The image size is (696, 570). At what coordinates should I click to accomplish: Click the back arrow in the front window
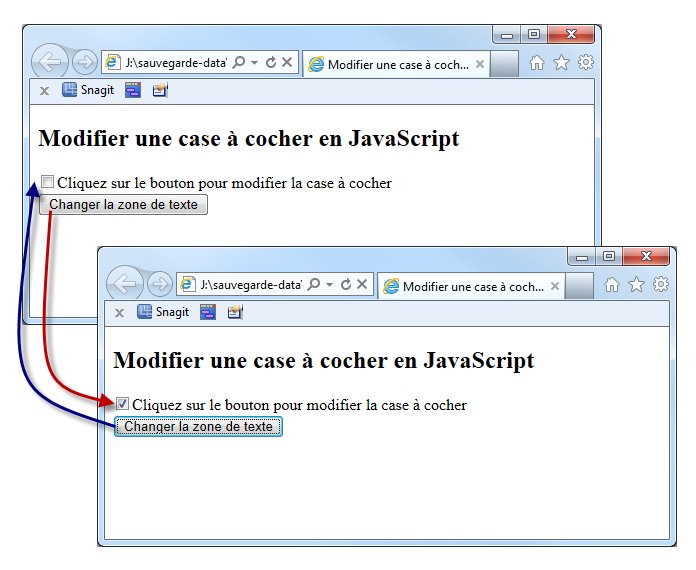tap(125, 284)
